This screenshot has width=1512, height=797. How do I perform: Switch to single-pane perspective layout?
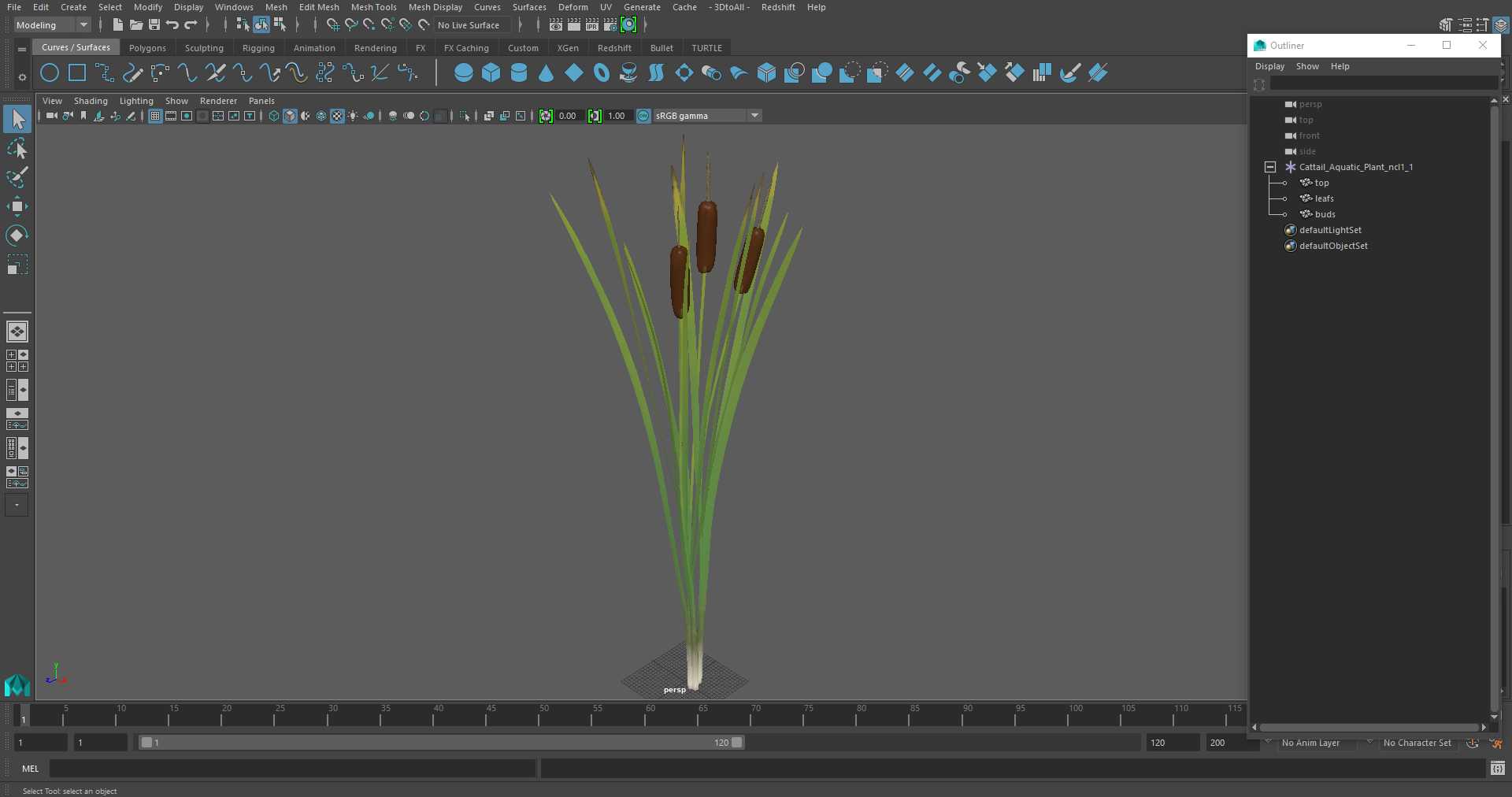click(17, 332)
